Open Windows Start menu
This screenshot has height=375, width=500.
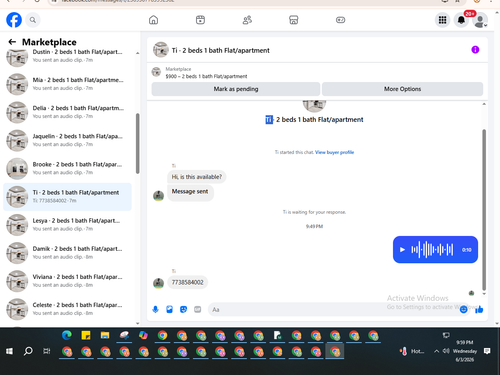pos(9,351)
